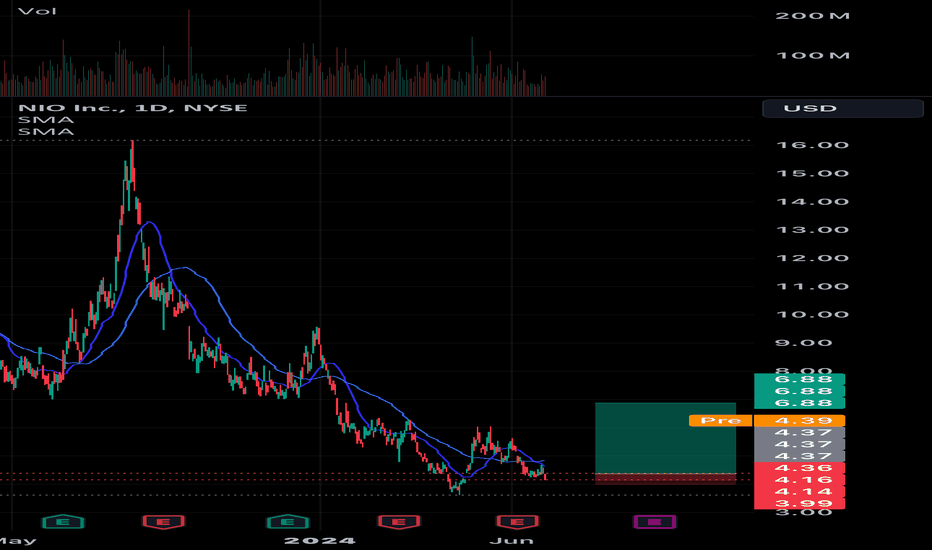Click the red stop-loss zone of long position
Screen dimensions: 932x550
tap(665, 479)
